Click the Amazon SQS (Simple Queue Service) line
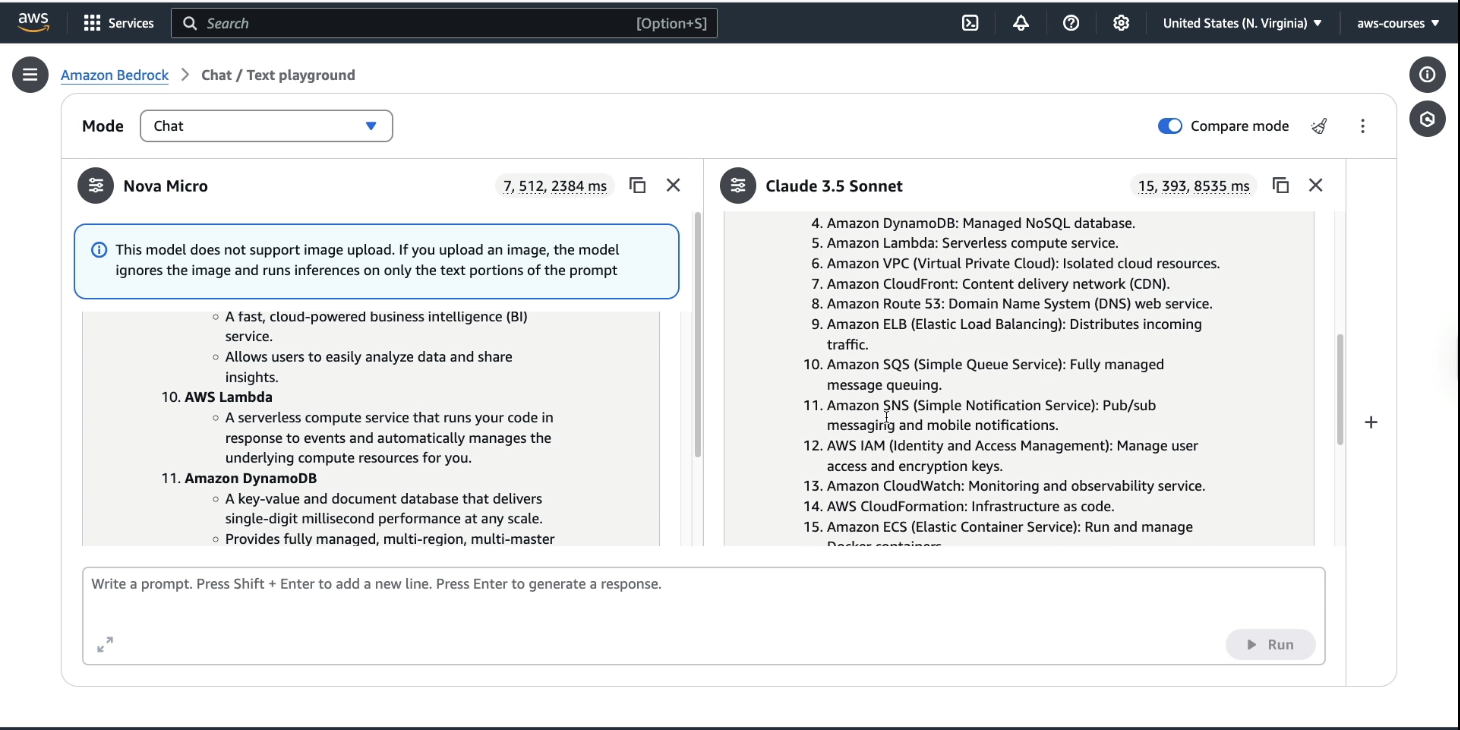 coord(995,375)
